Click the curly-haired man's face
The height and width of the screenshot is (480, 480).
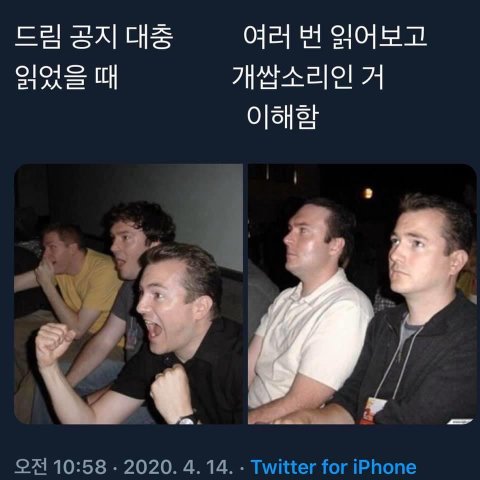[127, 248]
